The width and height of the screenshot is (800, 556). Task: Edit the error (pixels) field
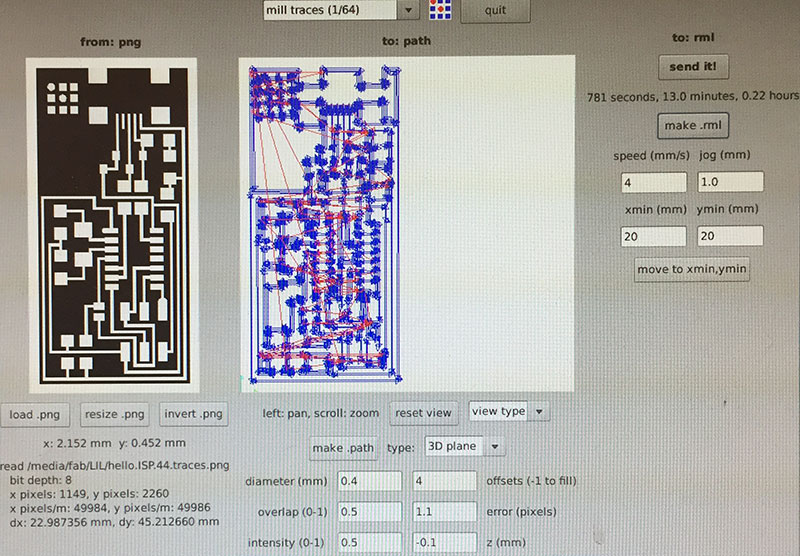click(444, 512)
